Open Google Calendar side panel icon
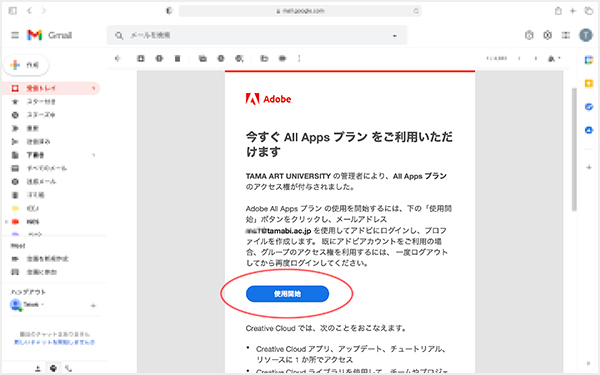The image size is (600, 375). (x=589, y=60)
